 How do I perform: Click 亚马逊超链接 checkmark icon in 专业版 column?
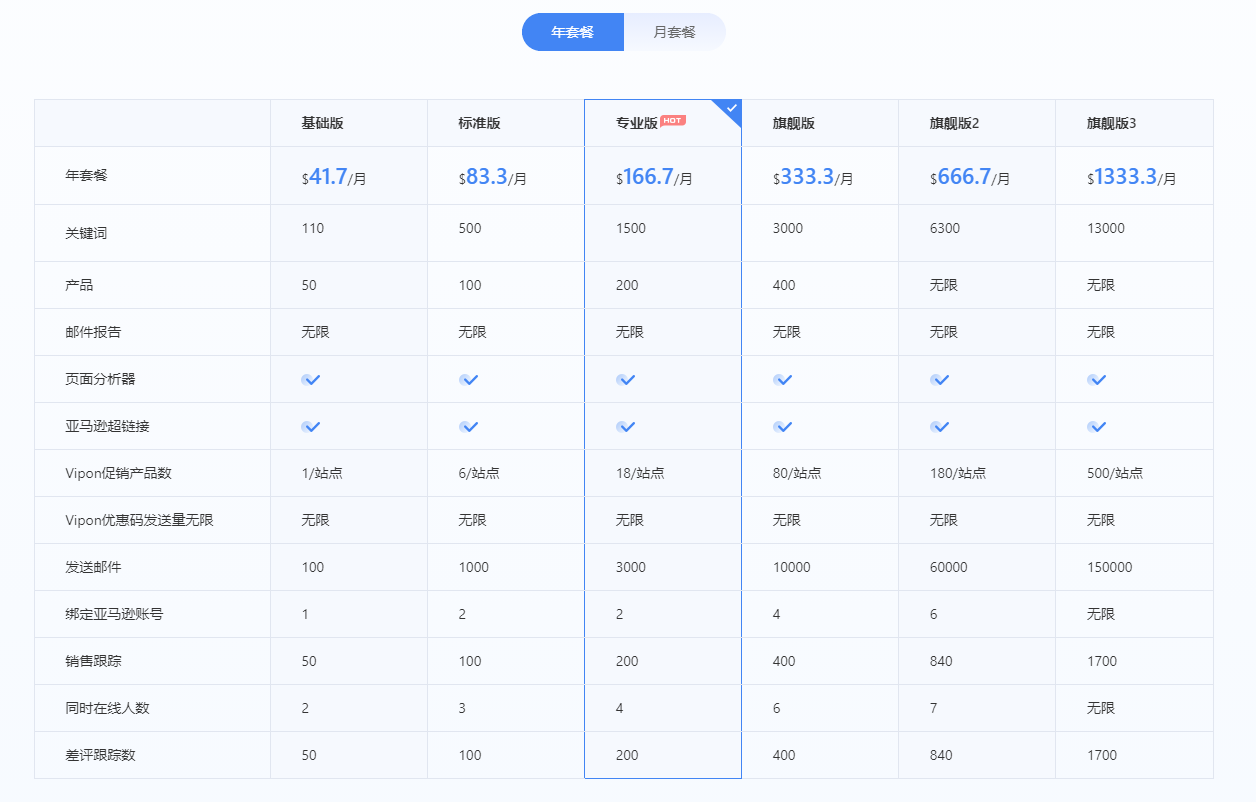pyautogui.click(x=626, y=427)
